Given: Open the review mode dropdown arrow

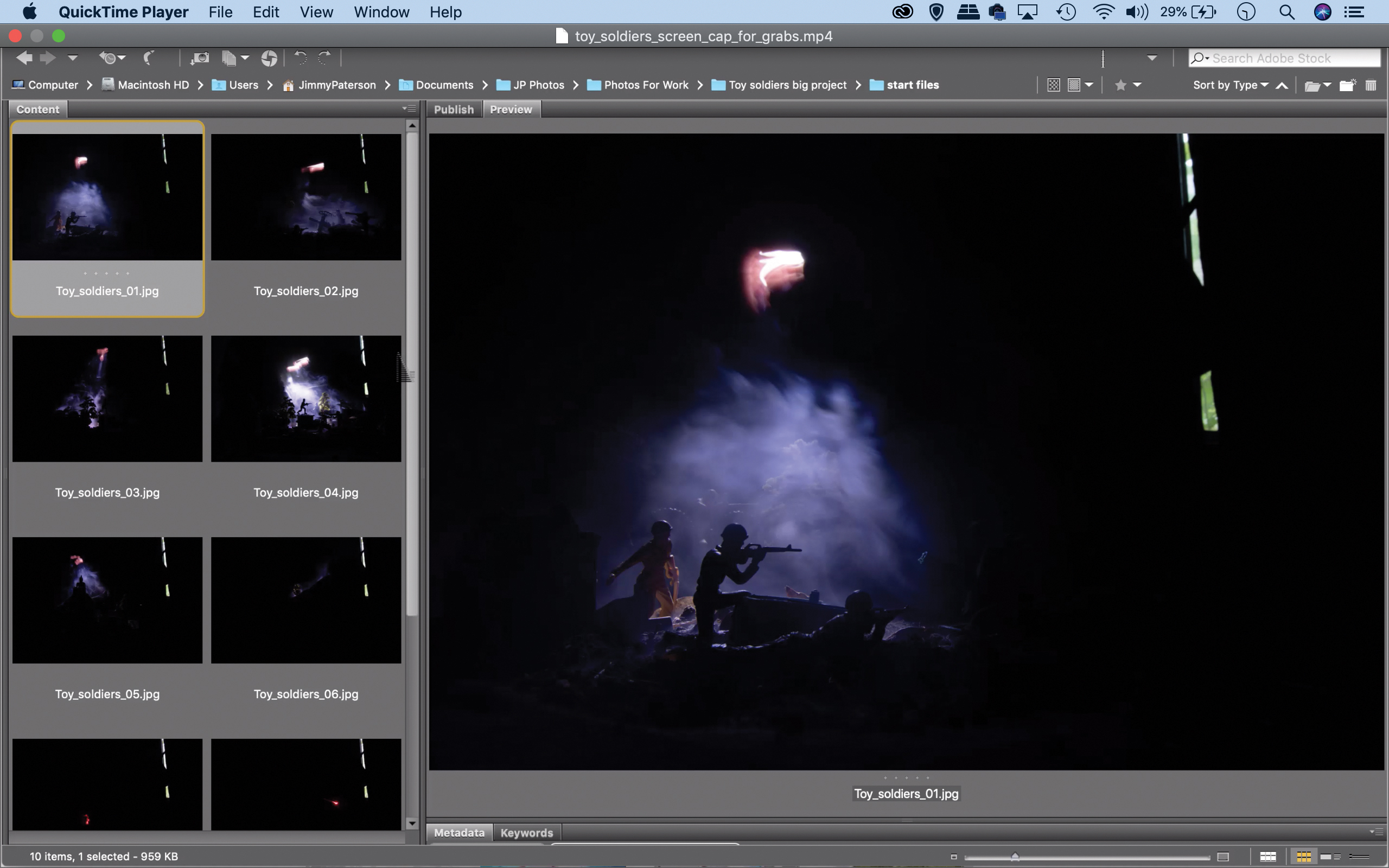Looking at the screenshot, I should tap(245, 58).
